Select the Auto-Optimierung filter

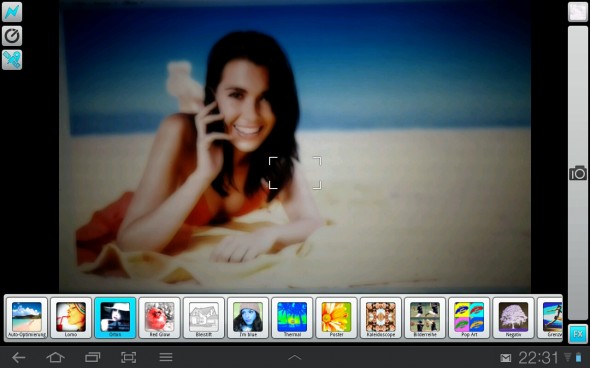click(27, 318)
